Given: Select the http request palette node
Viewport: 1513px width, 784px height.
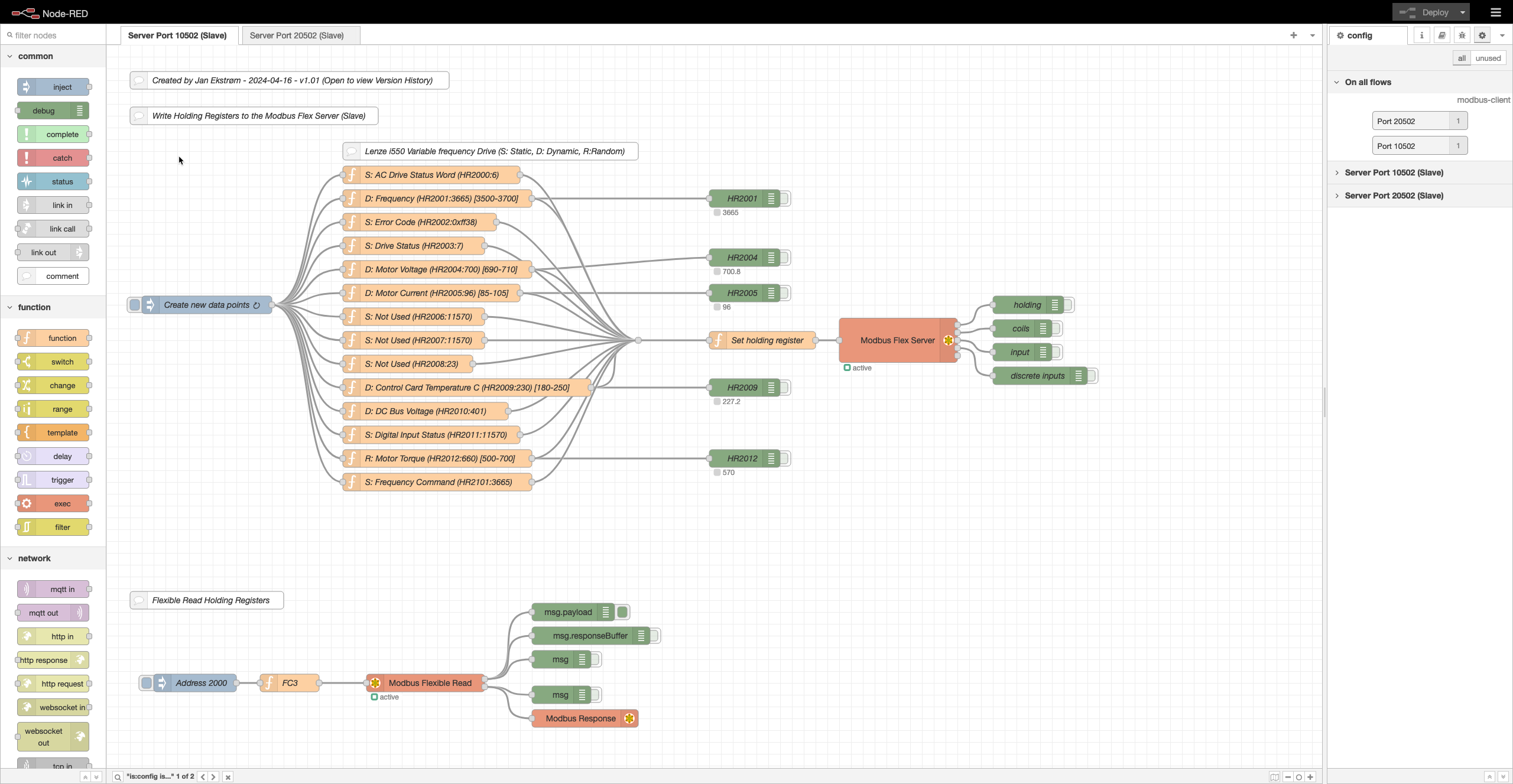Looking at the screenshot, I should pyautogui.click(x=53, y=684).
